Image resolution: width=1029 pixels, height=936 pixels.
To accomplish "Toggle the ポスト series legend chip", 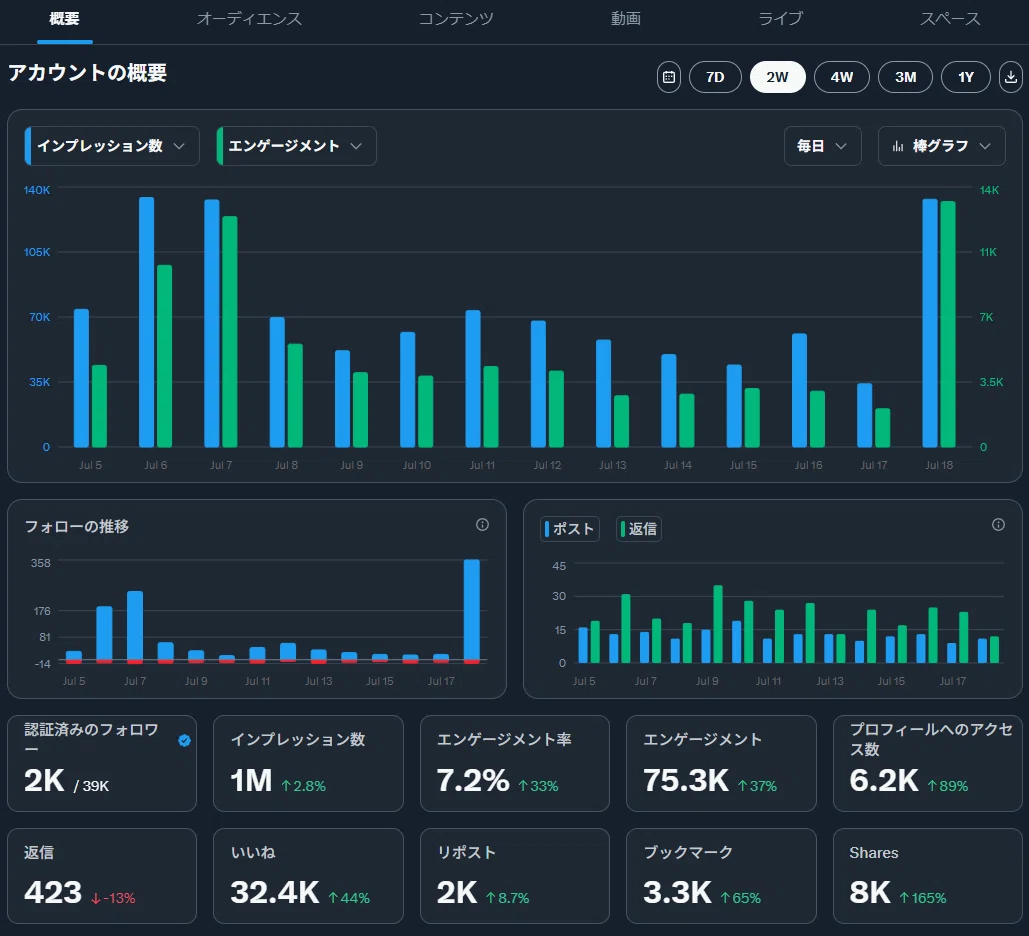I will coord(570,529).
